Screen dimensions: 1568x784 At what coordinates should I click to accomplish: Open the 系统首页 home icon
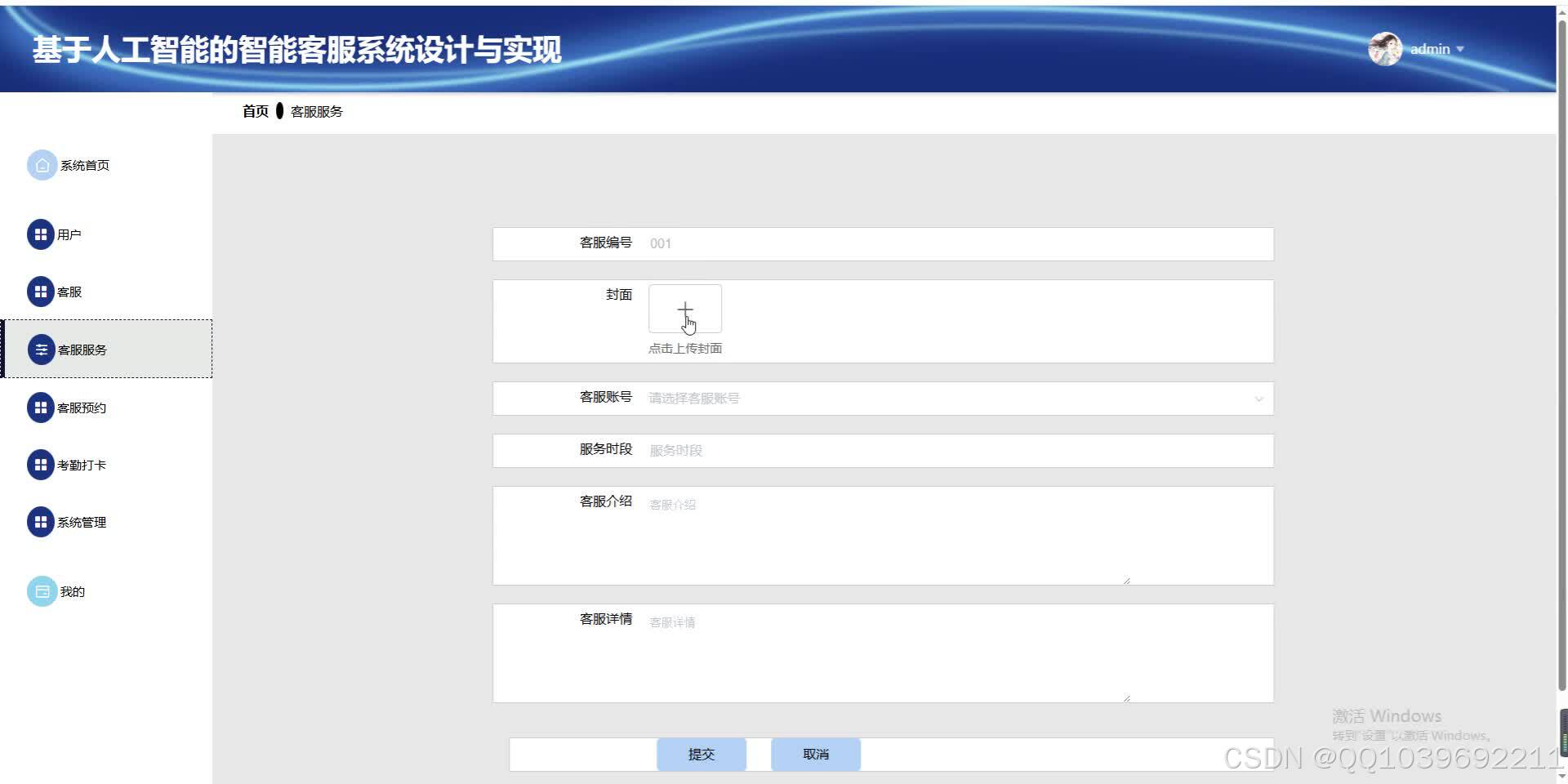pyautogui.click(x=42, y=164)
